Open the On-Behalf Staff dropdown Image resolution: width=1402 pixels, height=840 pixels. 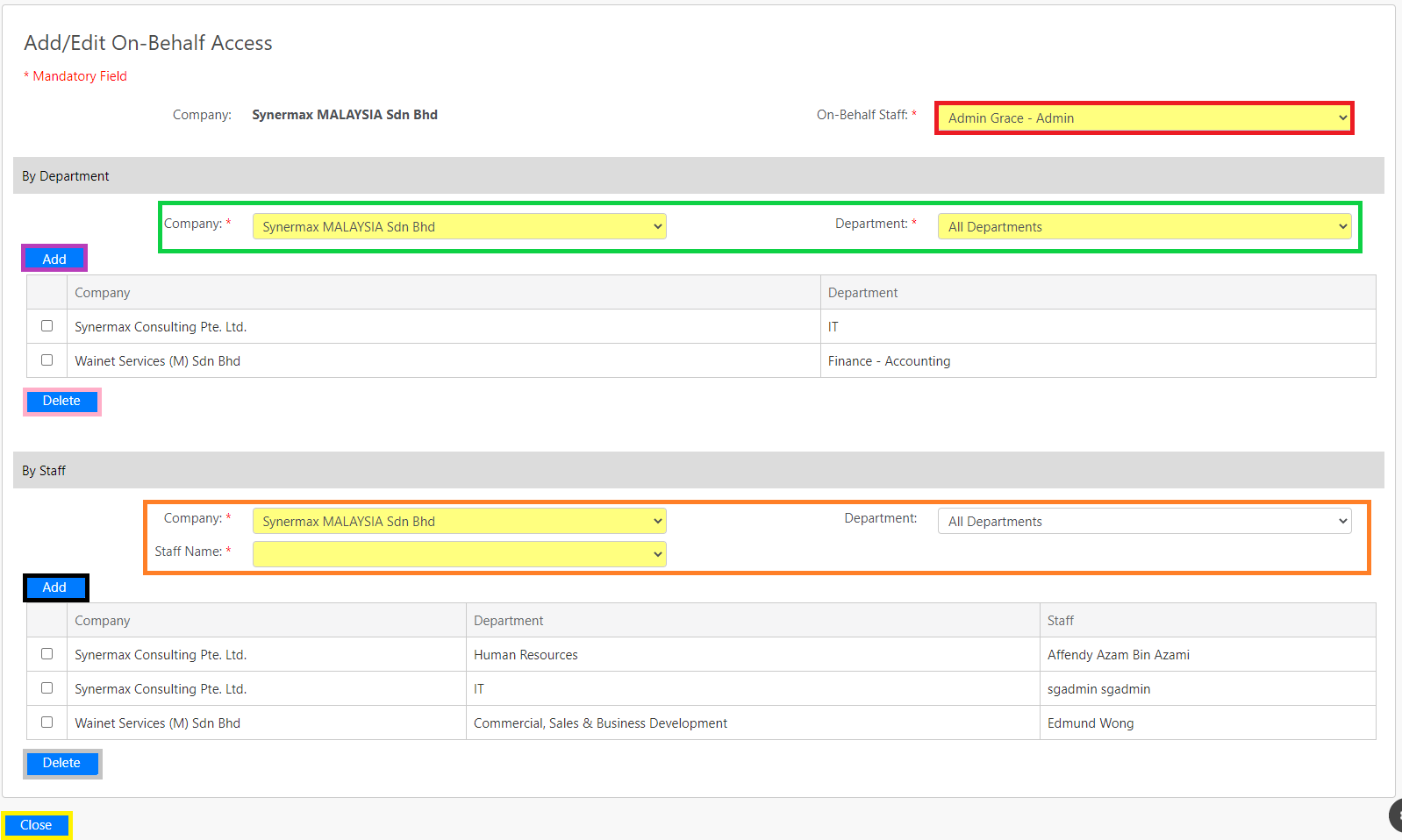[x=1144, y=117]
